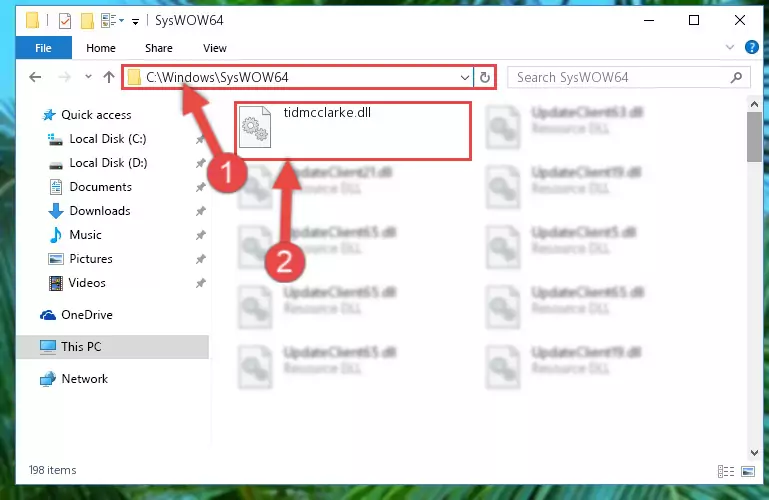Click the folder icon in title bar

(x=32, y=21)
